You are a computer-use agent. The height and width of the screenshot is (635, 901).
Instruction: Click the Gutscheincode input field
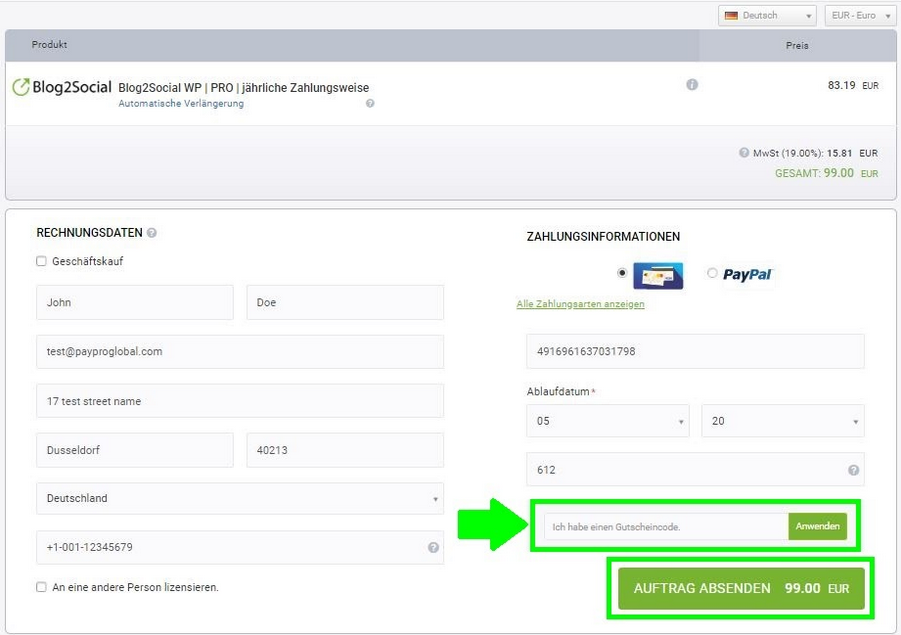[667, 526]
